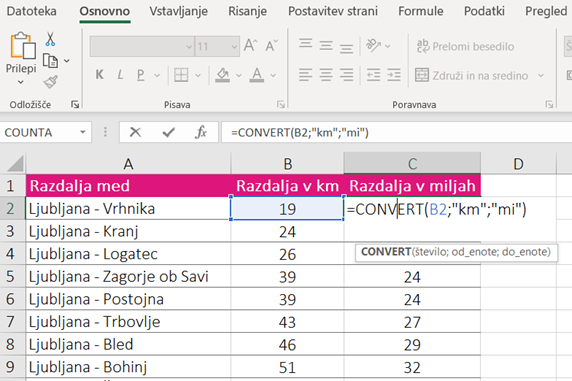Switch to the Vstavljanje tab
The height and width of the screenshot is (381, 572).
tap(178, 11)
